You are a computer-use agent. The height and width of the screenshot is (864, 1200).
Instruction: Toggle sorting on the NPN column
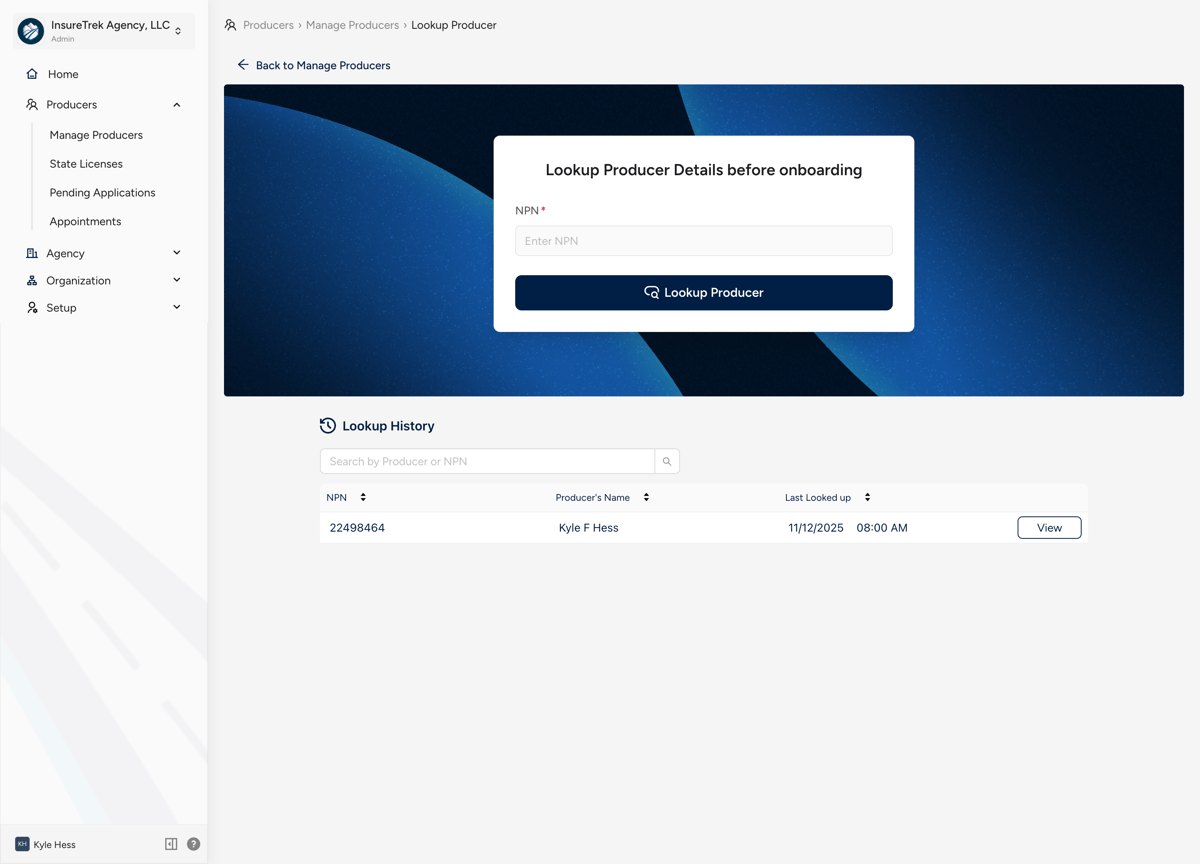coord(361,497)
